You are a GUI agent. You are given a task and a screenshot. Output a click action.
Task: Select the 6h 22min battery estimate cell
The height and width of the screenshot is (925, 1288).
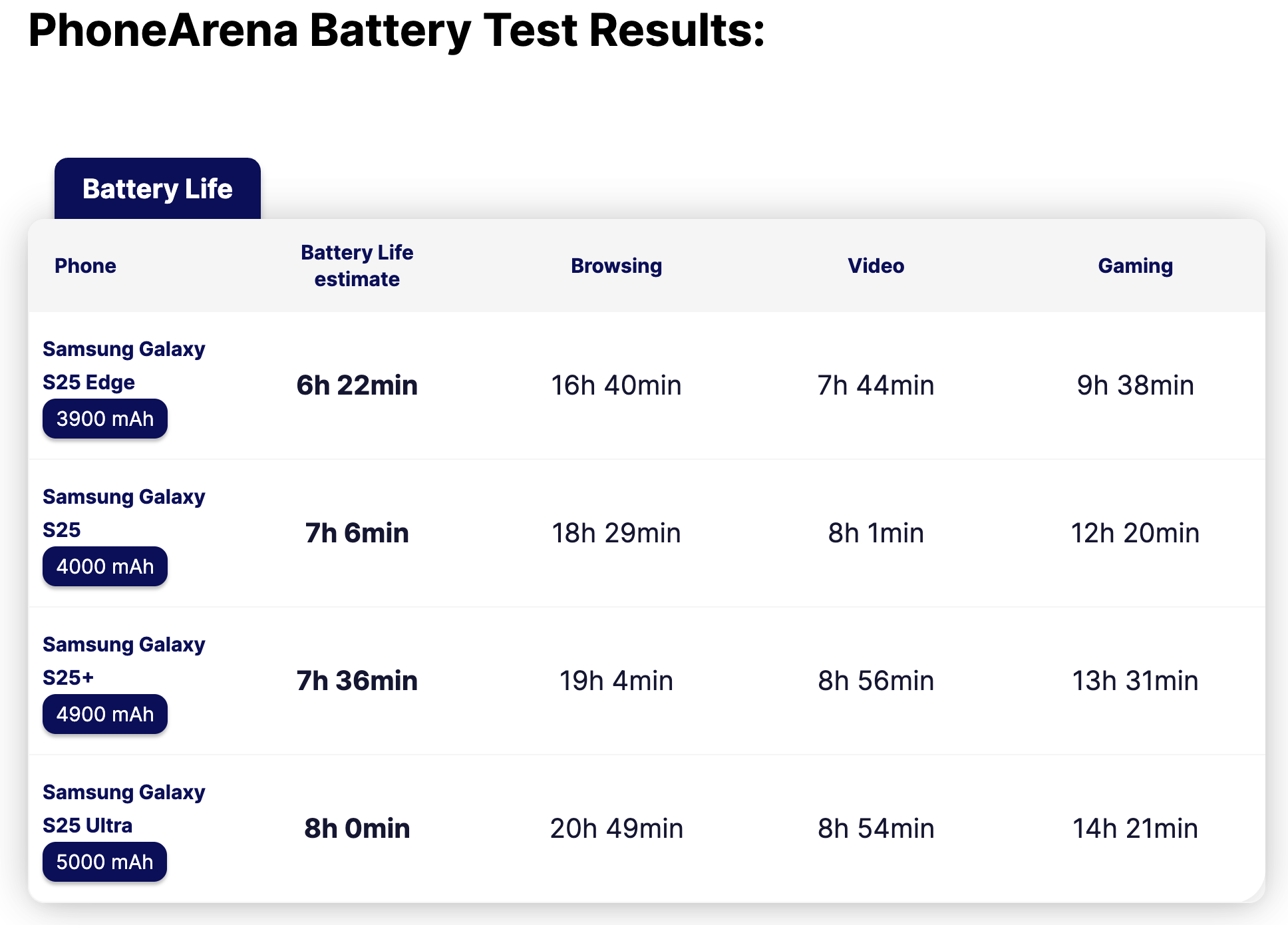[x=357, y=385]
